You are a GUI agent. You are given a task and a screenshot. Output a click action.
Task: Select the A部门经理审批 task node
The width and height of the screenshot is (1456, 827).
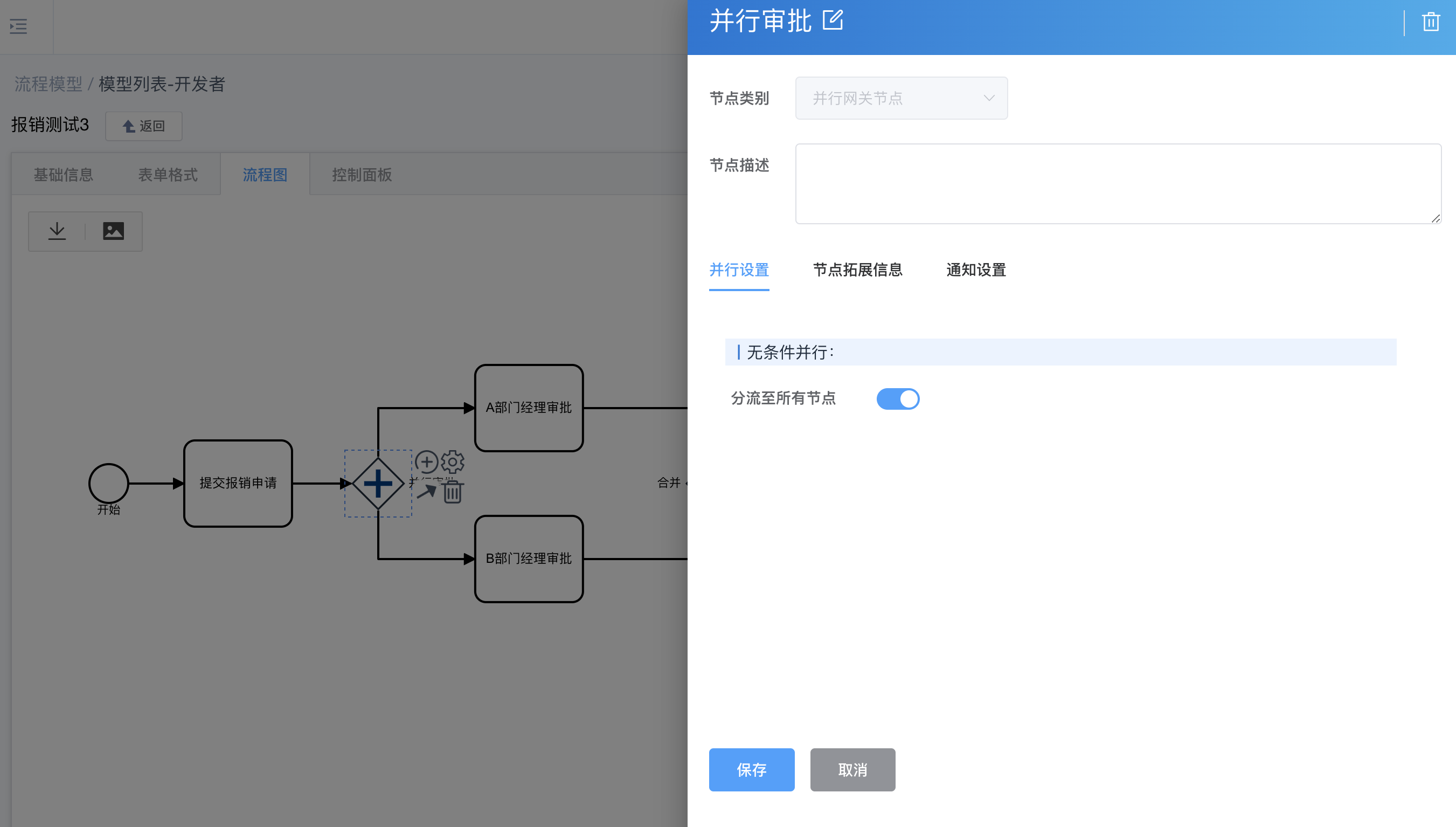pyautogui.click(x=529, y=408)
